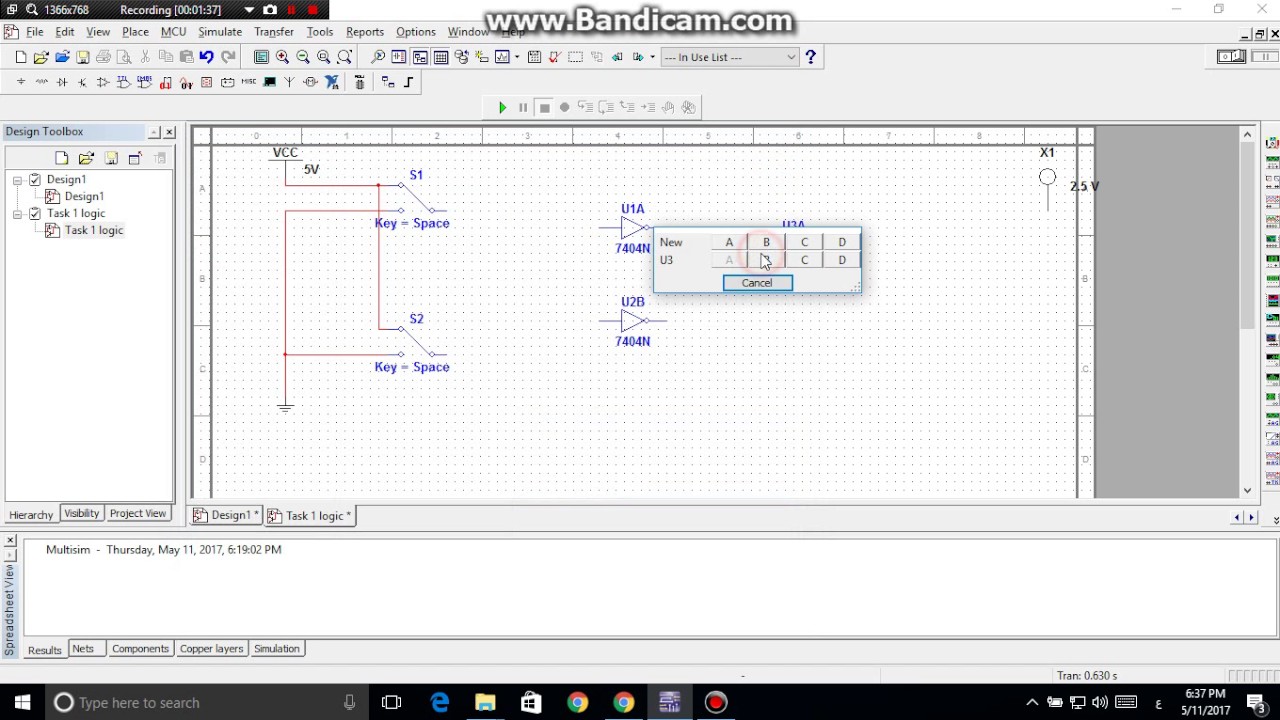Switch to the Visibility tab
The height and width of the screenshot is (720, 1280).
pos(82,513)
